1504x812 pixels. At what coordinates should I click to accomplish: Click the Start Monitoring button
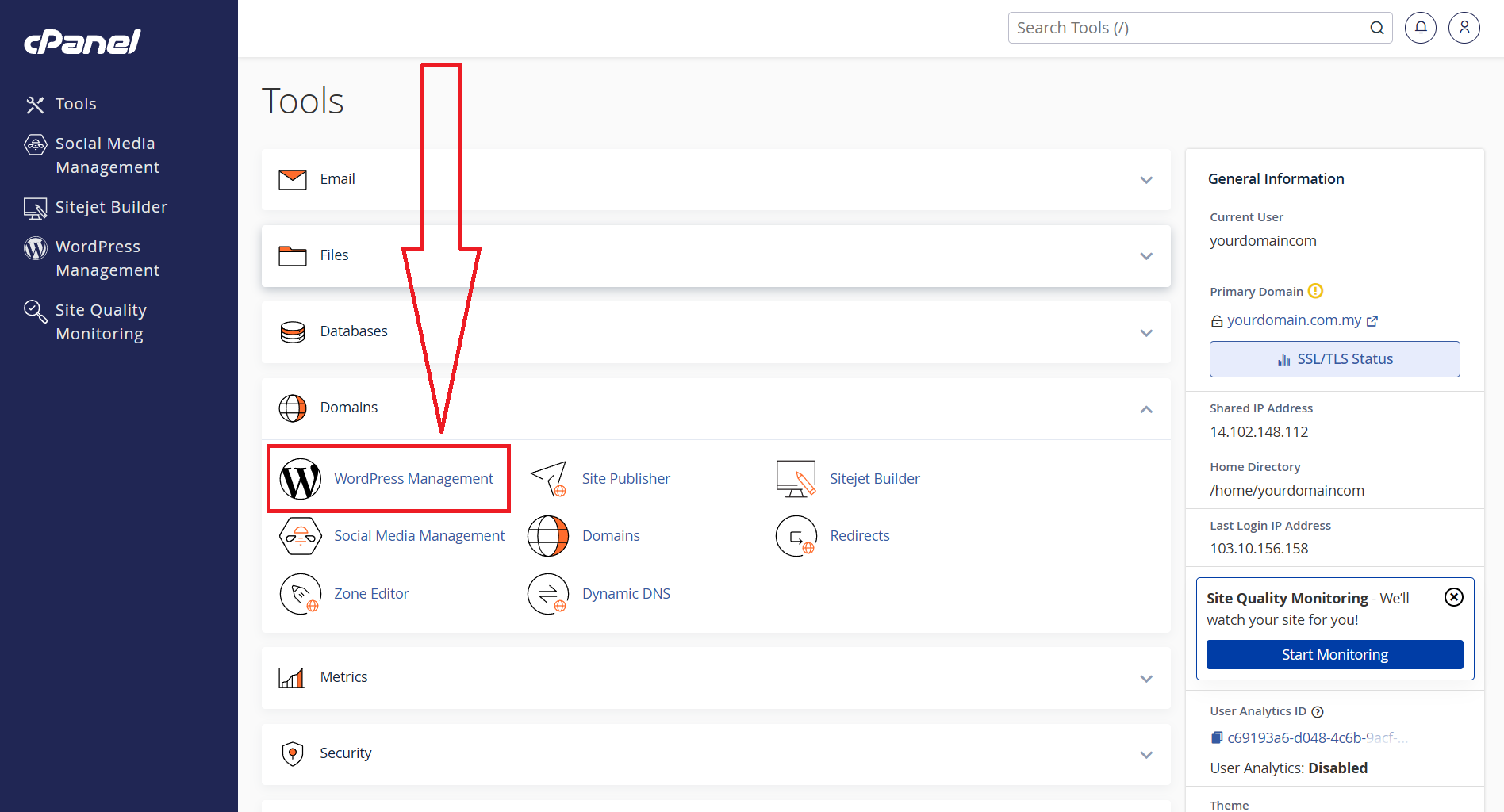pyautogui.click(x=1335, y=655)
